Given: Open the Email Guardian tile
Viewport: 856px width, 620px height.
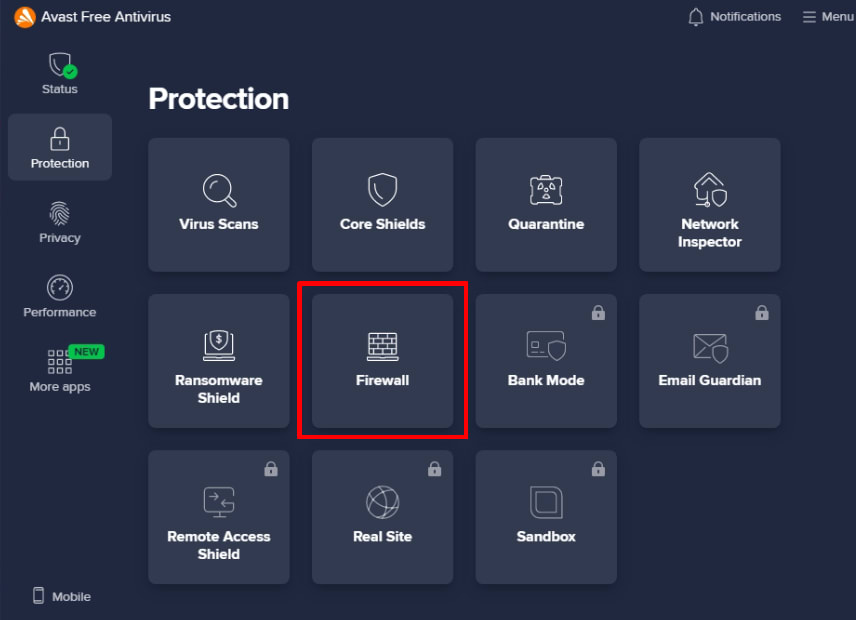Looking at the screenshot, I should pyautogui.click(x=710, y=361).
